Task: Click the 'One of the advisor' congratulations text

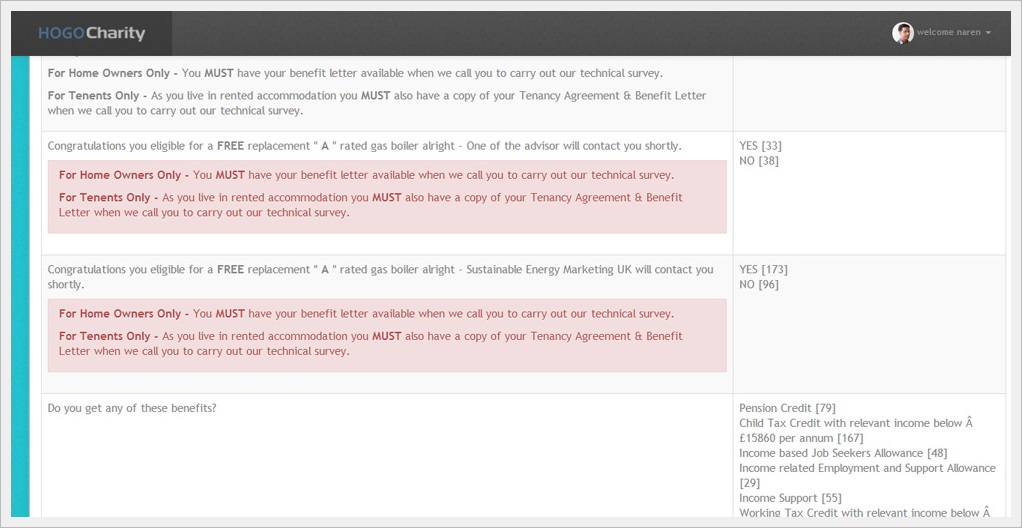Action: coord(365,146)
